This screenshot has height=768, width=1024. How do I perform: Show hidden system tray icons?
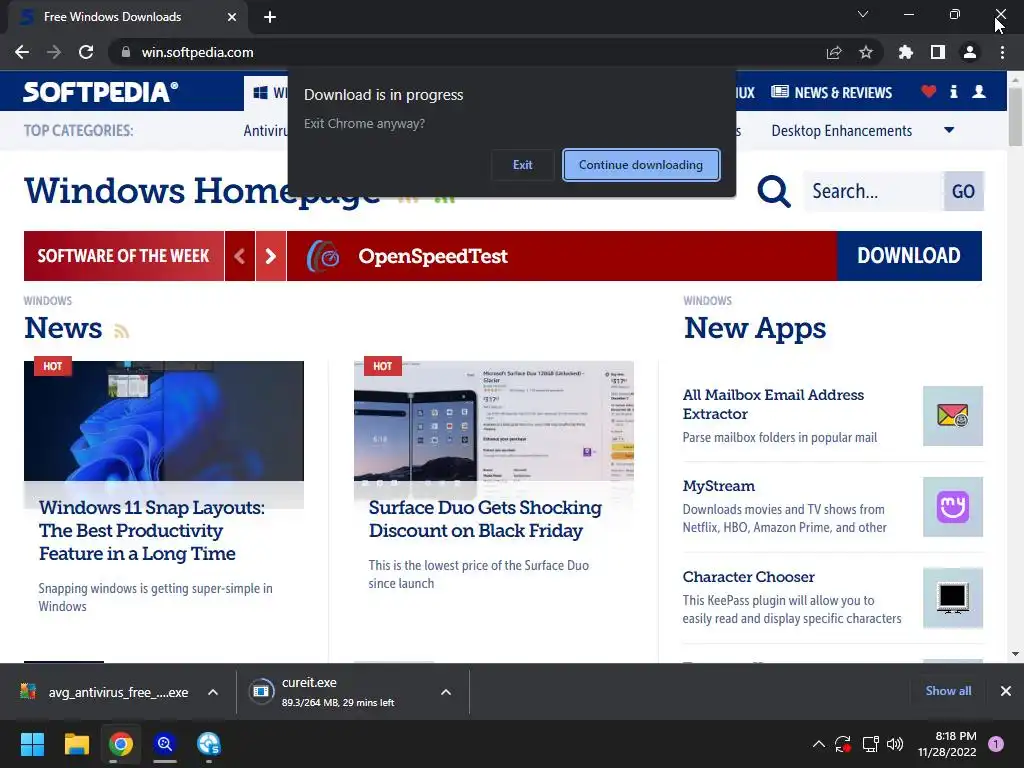click(x=818, y=744)
